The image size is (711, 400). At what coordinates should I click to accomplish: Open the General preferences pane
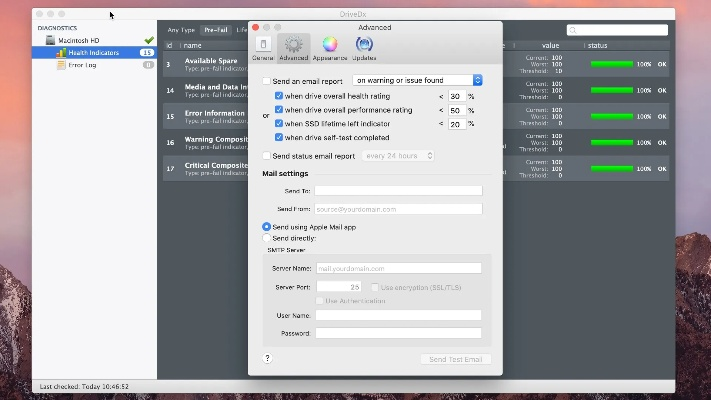tap(263, 45)
